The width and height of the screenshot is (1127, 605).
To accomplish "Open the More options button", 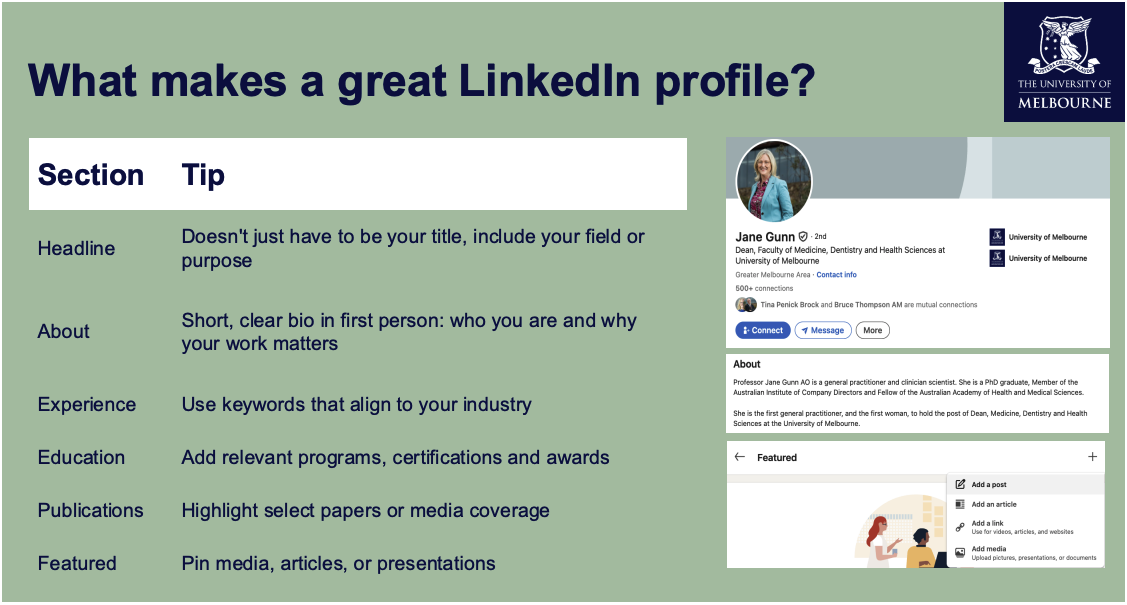I will 873,331.
